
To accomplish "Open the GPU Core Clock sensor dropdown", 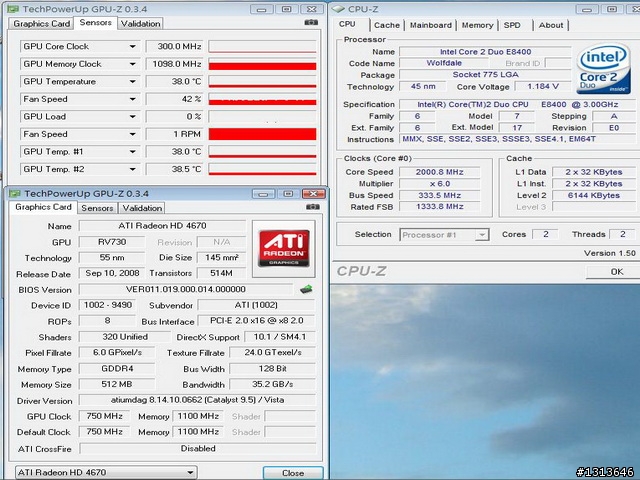I will point(132,47).
